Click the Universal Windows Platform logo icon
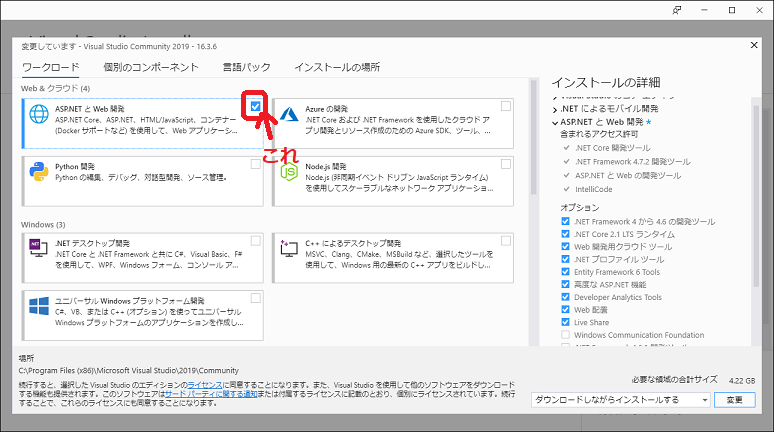Viewport: 774px width, 432px height. [x=39, y=306]
